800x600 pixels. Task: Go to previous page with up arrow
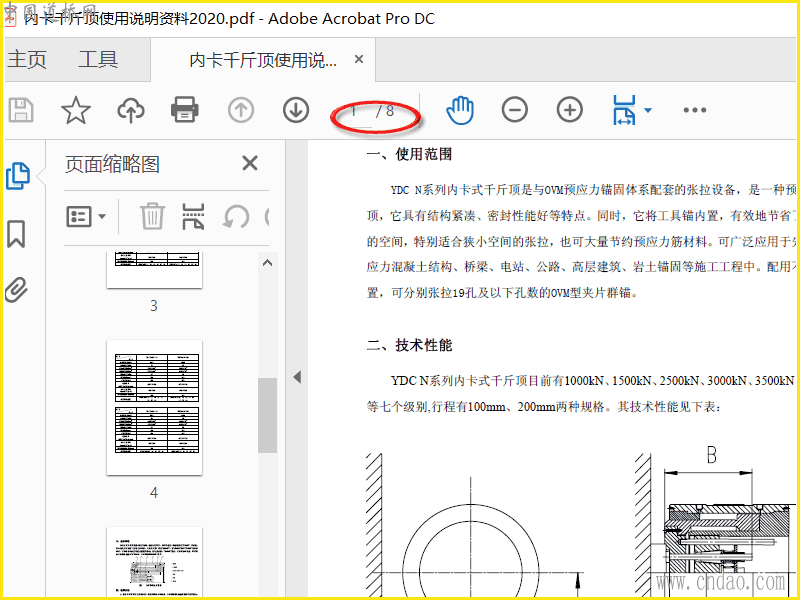pos(241,110)
